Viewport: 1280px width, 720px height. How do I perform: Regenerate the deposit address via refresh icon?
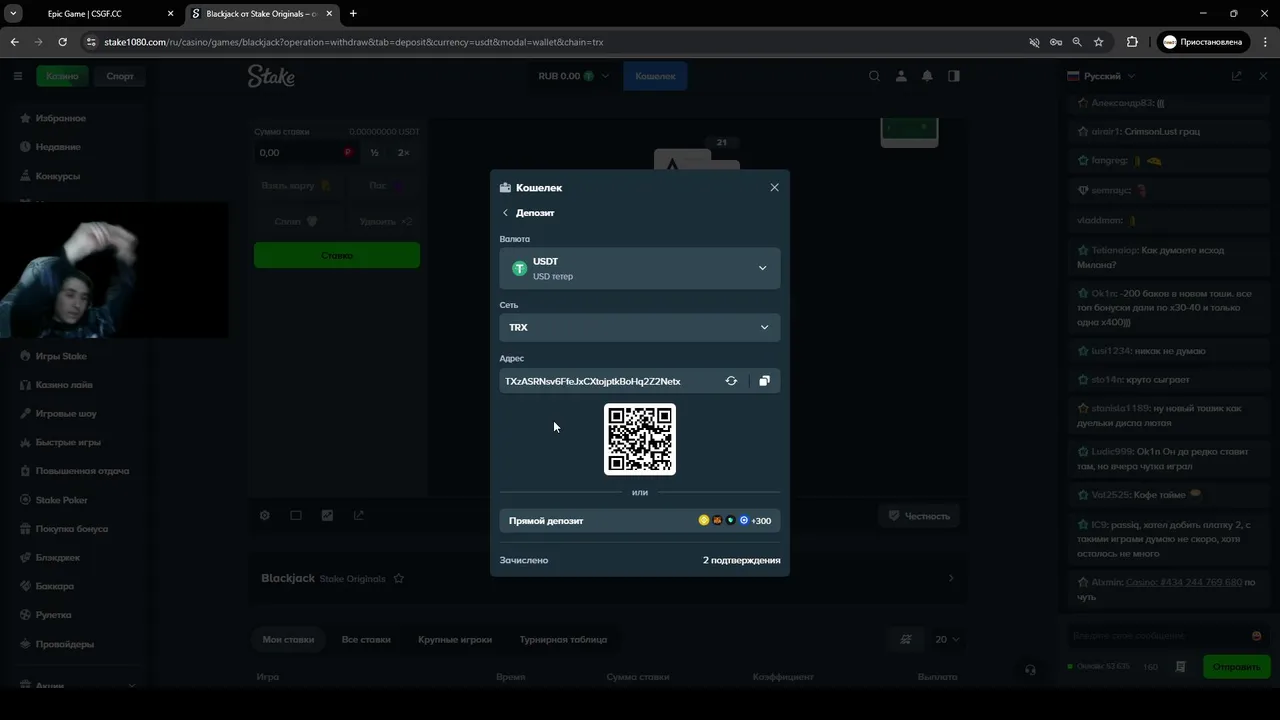click(731, 381)
